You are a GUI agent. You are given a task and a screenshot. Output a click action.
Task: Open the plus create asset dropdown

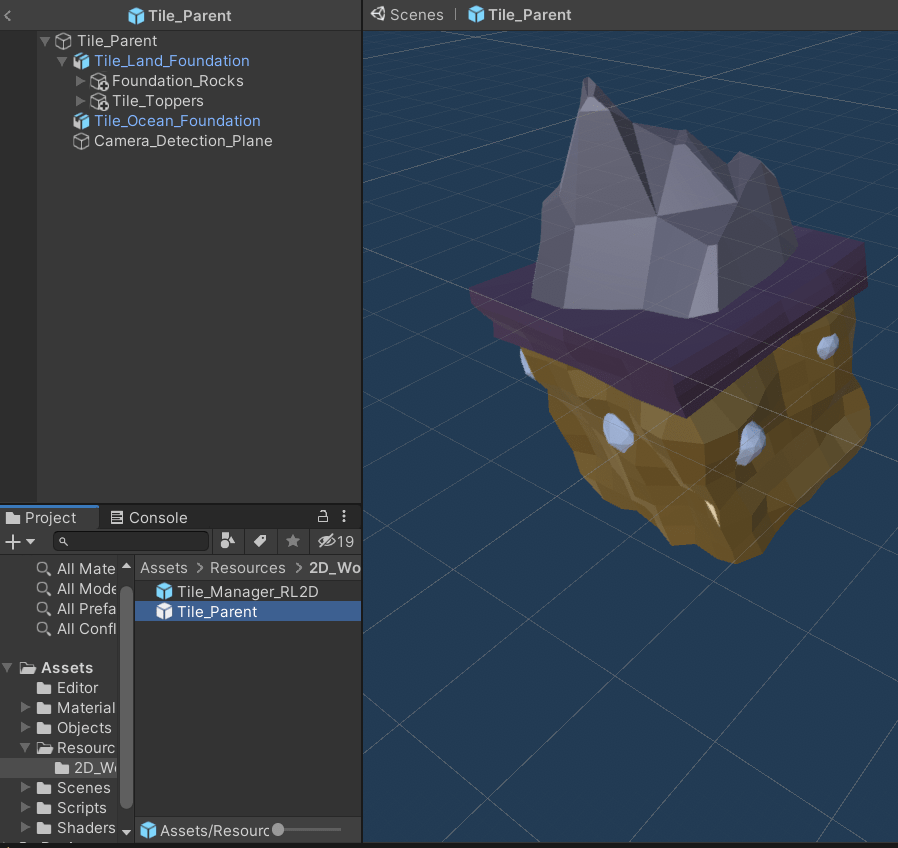click(x=19, y=541)
